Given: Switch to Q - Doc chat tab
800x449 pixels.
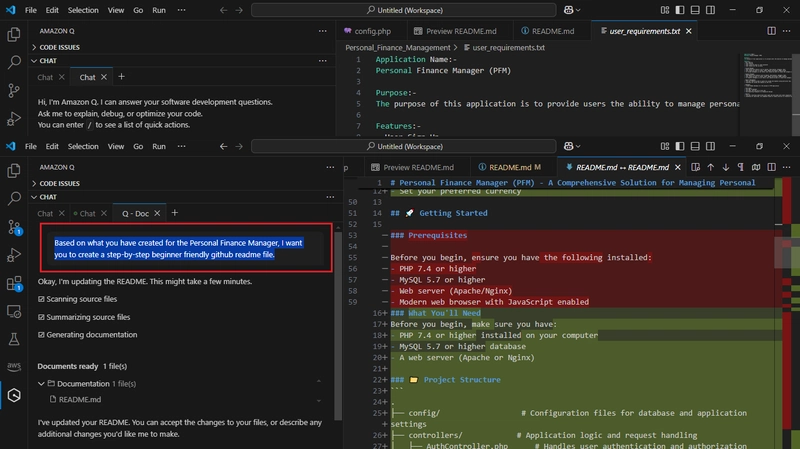Looking at the screenshot, I should pyautogui.click(x=135, y=214).
